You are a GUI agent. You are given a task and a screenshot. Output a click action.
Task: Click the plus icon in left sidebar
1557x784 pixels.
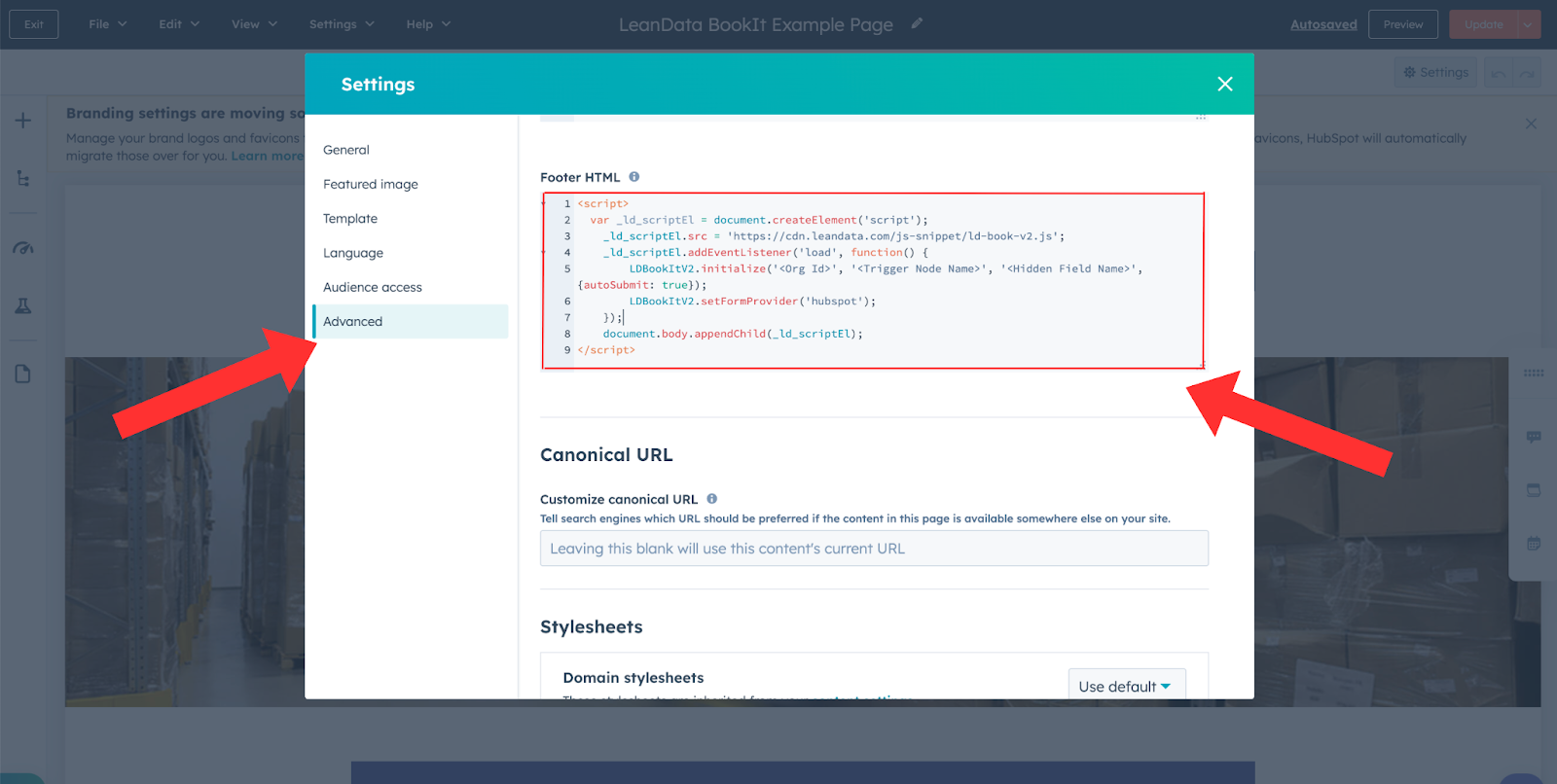23,121
